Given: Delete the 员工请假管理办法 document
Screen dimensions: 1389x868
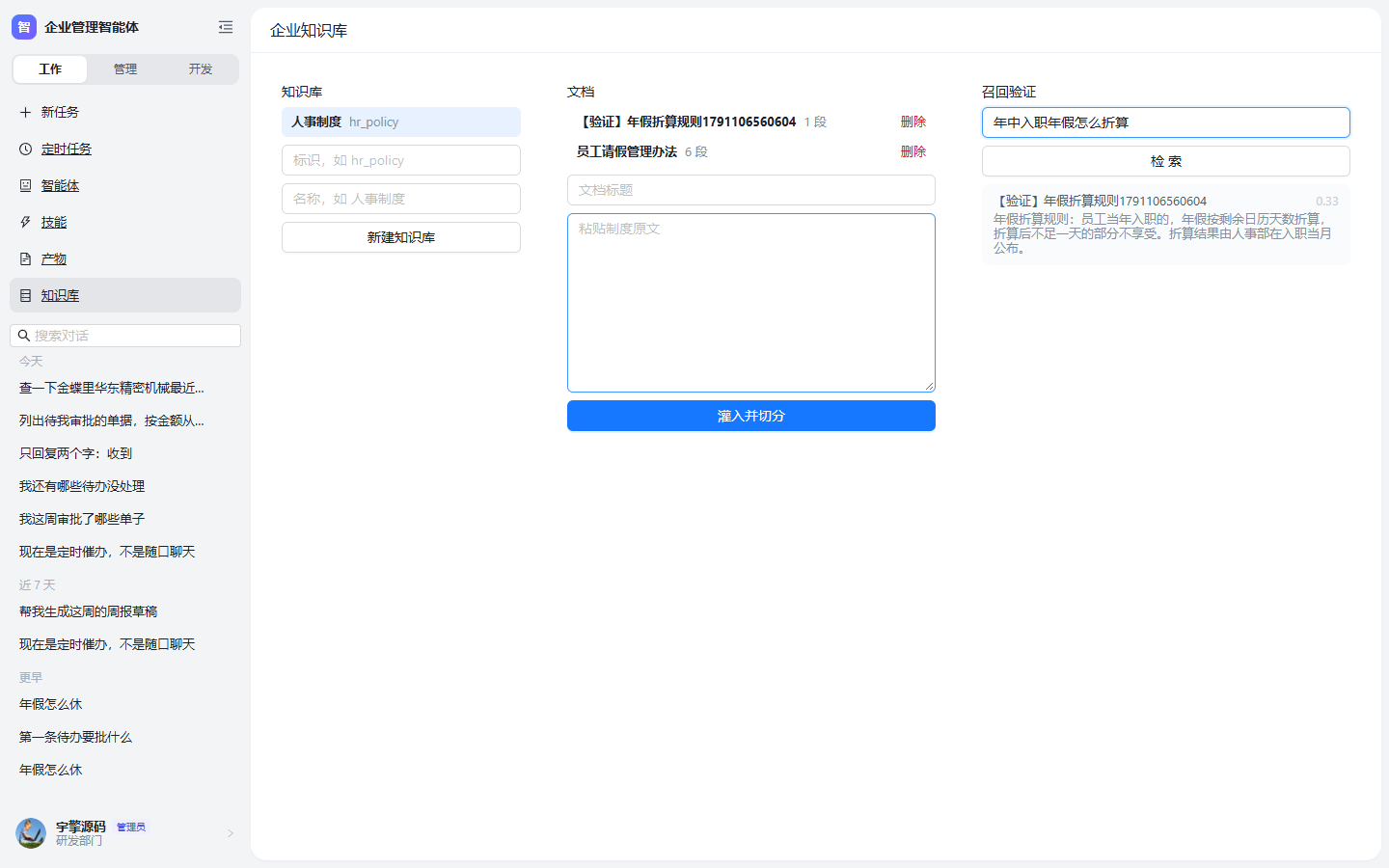Looking at the screenshot, I should click(913, 151).
